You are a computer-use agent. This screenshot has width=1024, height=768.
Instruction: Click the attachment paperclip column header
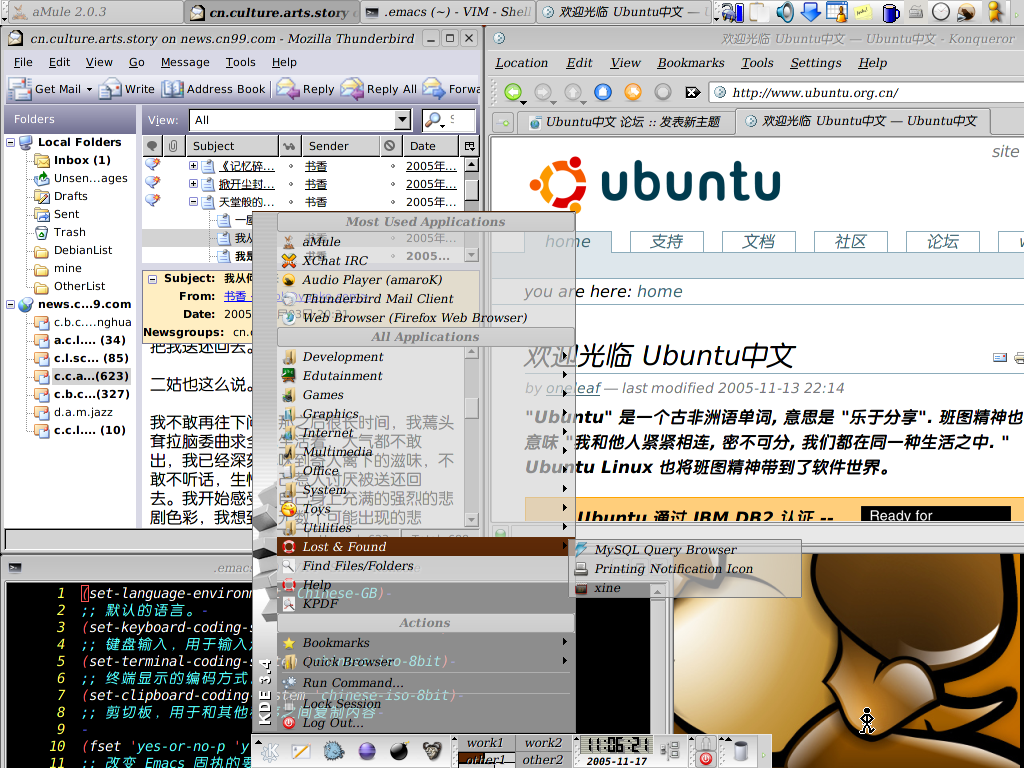pos(173,146)
